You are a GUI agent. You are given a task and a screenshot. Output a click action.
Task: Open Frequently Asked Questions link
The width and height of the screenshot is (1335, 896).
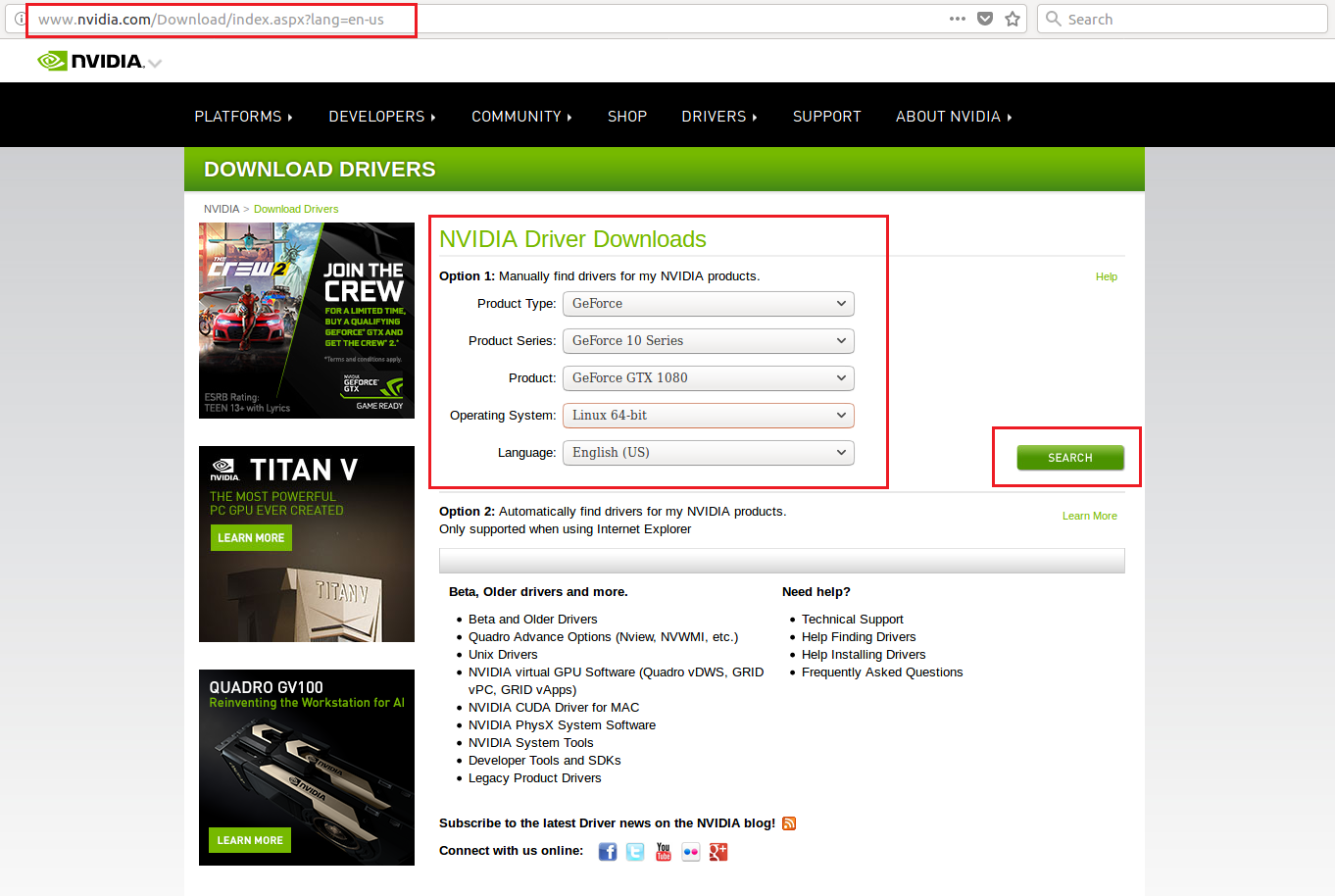coord(882,672)
